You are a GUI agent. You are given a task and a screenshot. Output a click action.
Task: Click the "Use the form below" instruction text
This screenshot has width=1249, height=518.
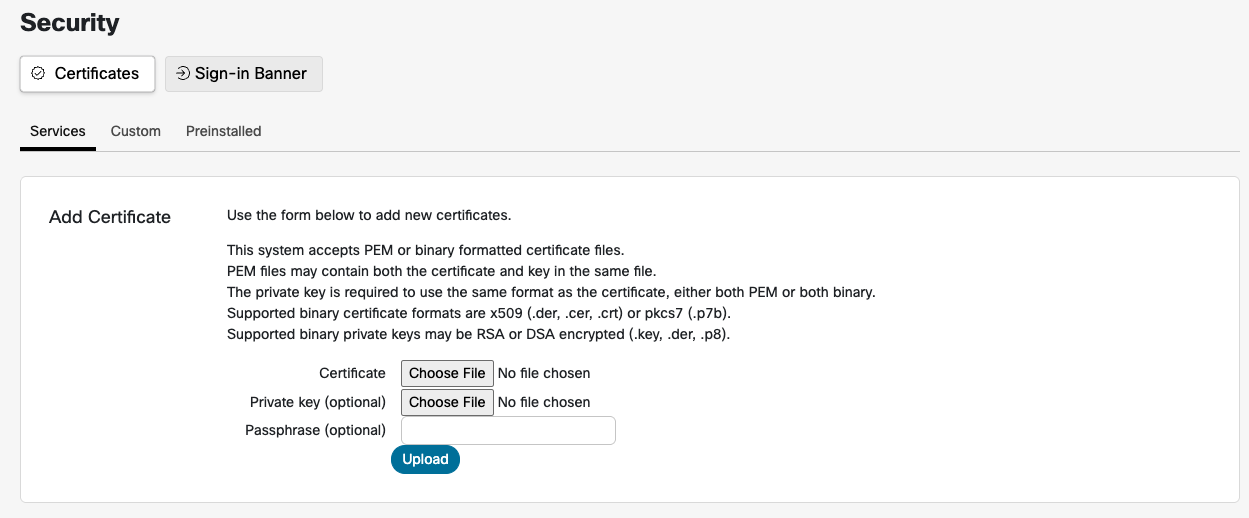click(x=369, y=215)
